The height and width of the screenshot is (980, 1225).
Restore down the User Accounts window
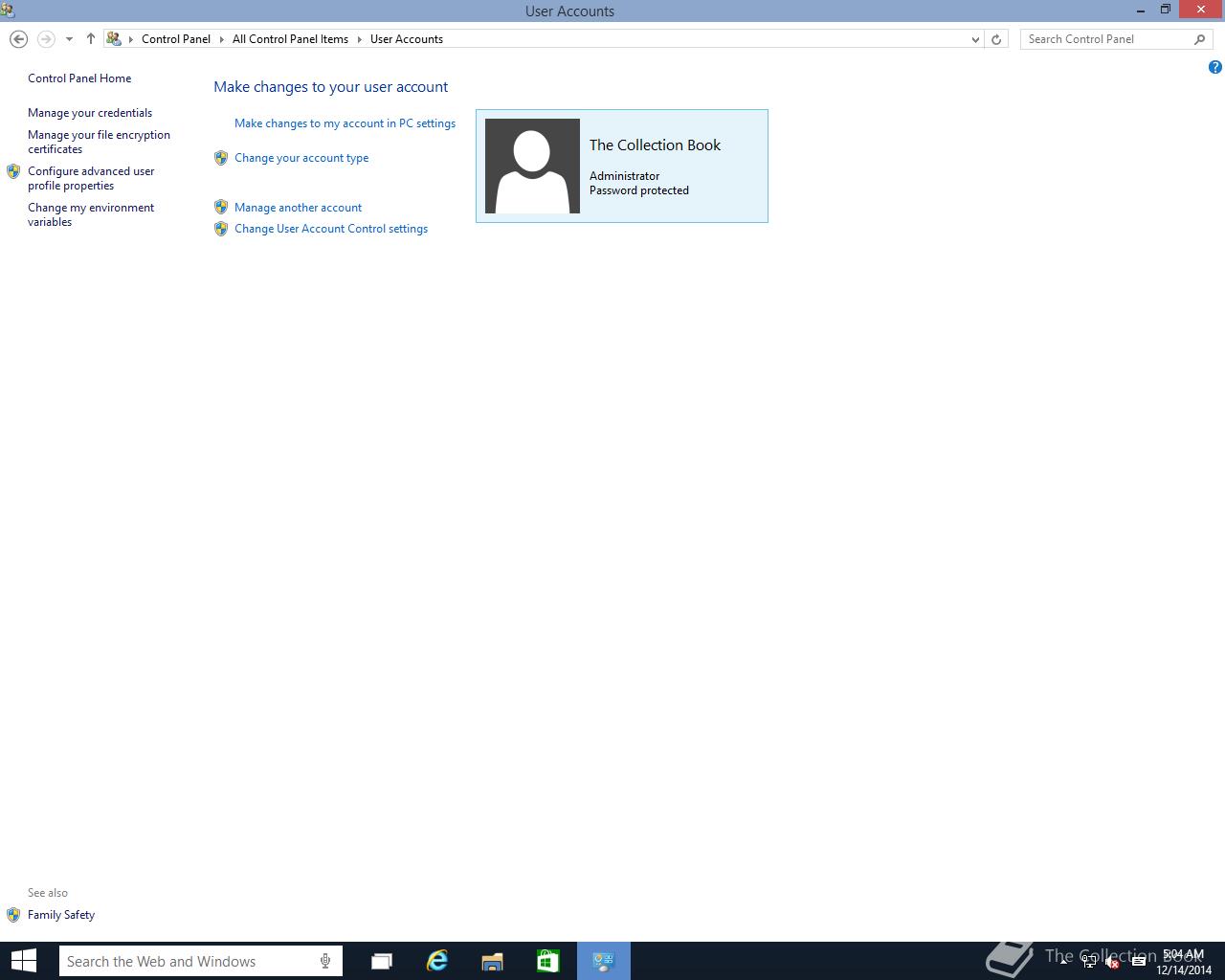(x=1166, y=11)
